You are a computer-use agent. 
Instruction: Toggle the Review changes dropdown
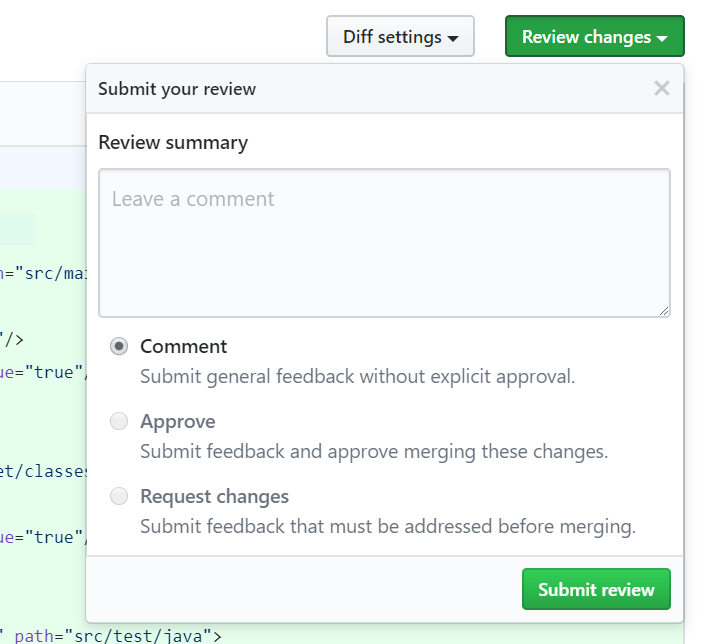click(x=595, y=36)
